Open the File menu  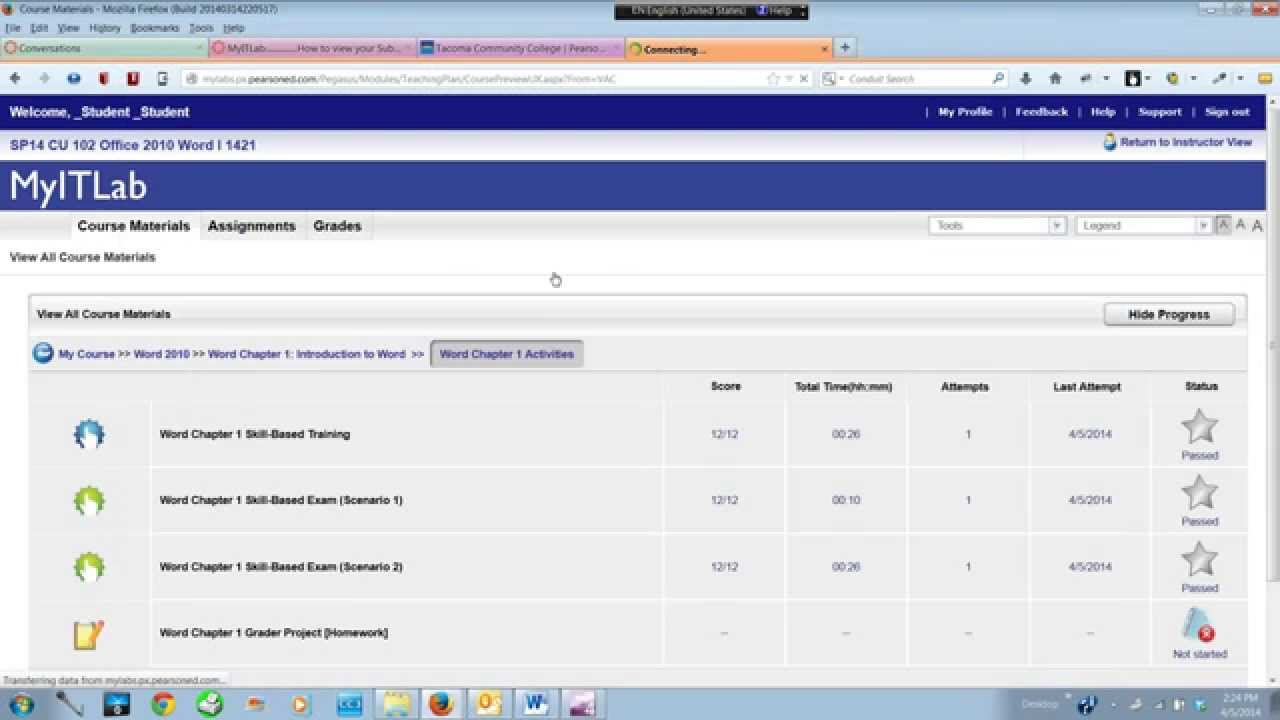13,28
